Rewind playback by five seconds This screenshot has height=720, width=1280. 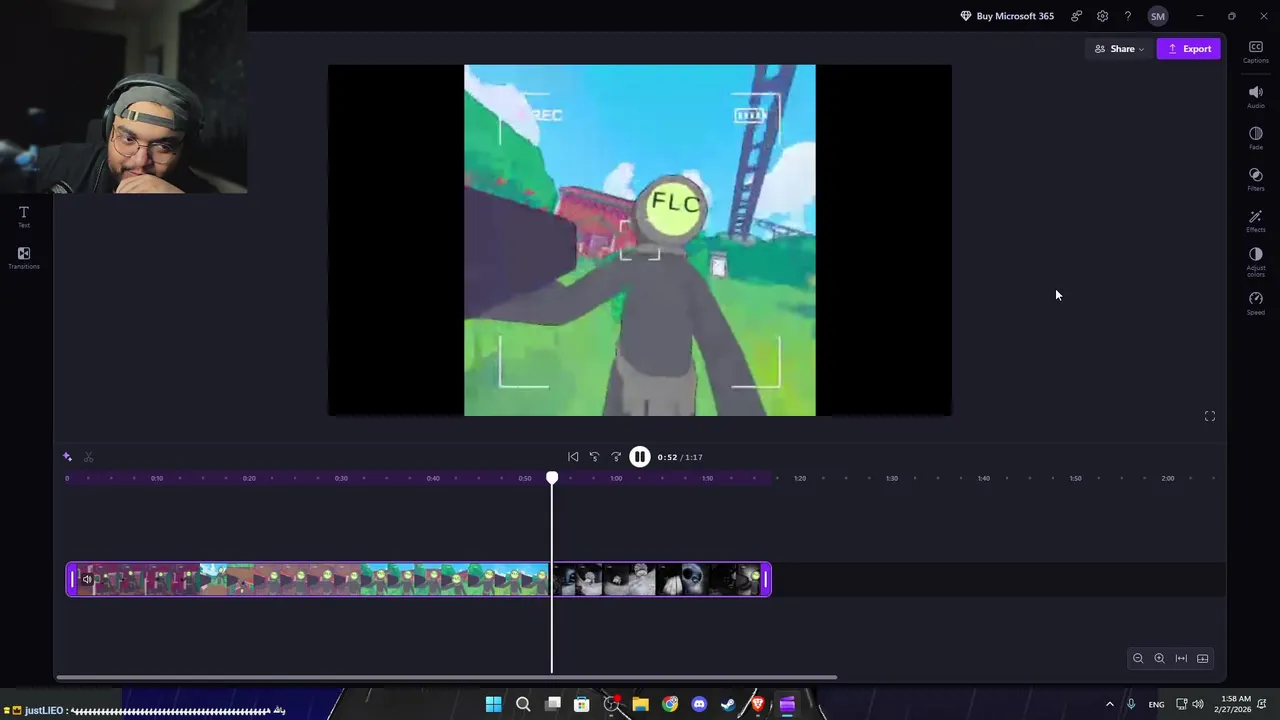594,457
